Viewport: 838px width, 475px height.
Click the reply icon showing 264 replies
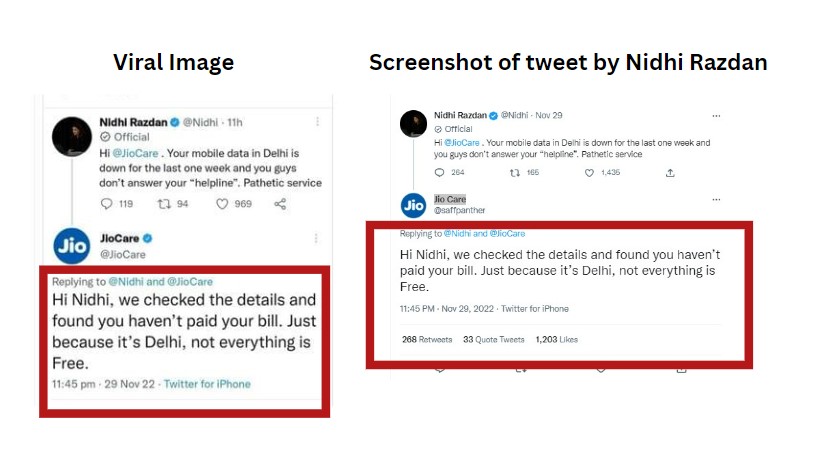440,173
